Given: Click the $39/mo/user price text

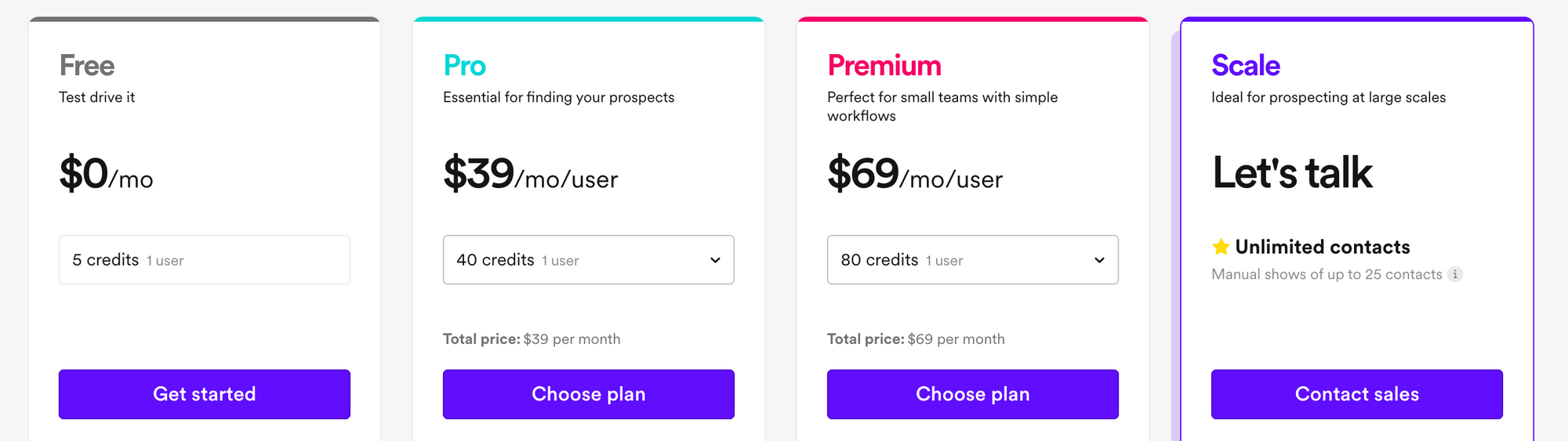Looking at the screenshot, I should click(530, 174).
